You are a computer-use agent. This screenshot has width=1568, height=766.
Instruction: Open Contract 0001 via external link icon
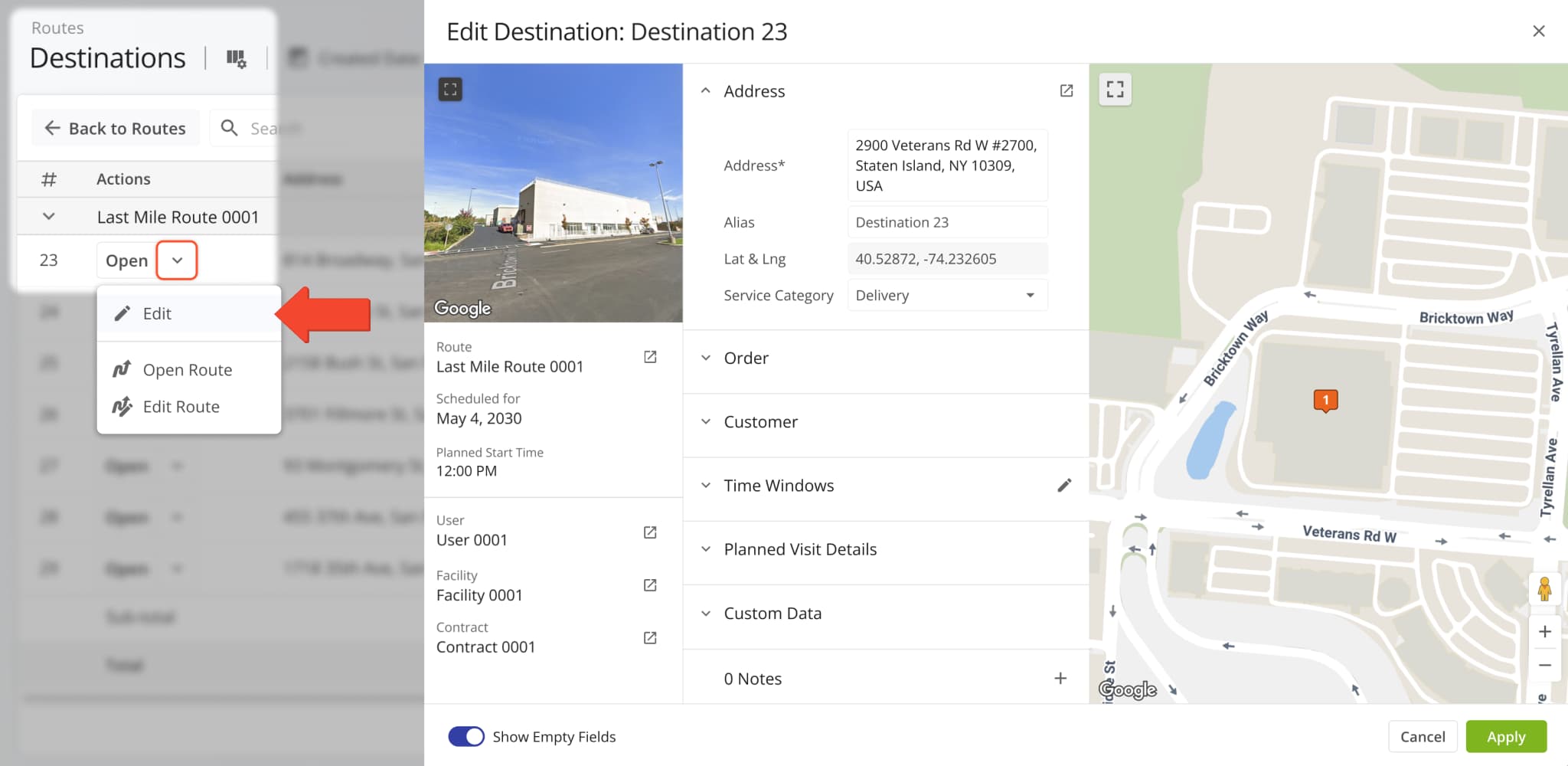(x=650, y=637)
